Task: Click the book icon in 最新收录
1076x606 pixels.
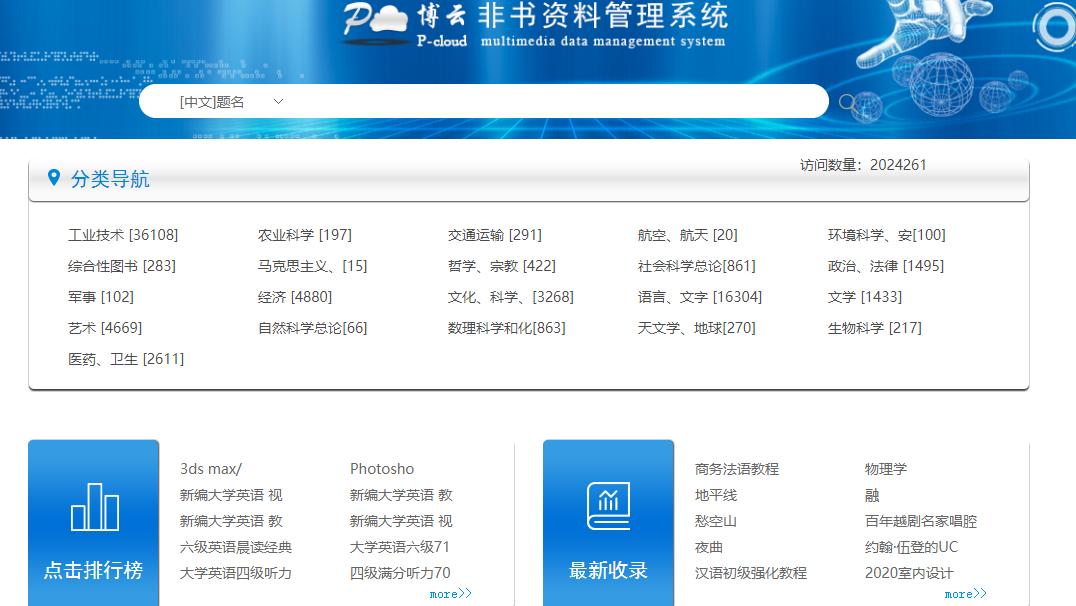Action: [x=608, y=506]
